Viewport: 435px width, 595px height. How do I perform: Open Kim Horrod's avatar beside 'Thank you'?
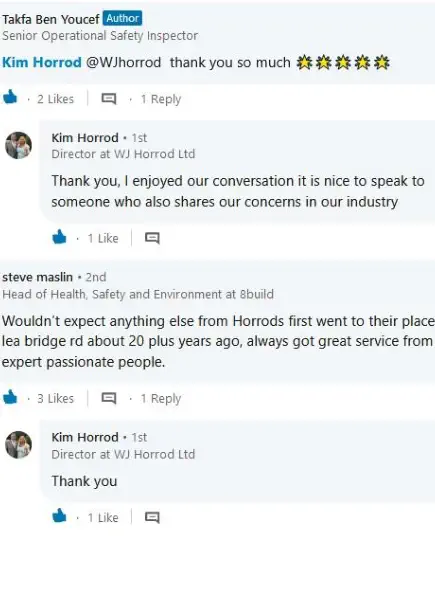point(18,445)
